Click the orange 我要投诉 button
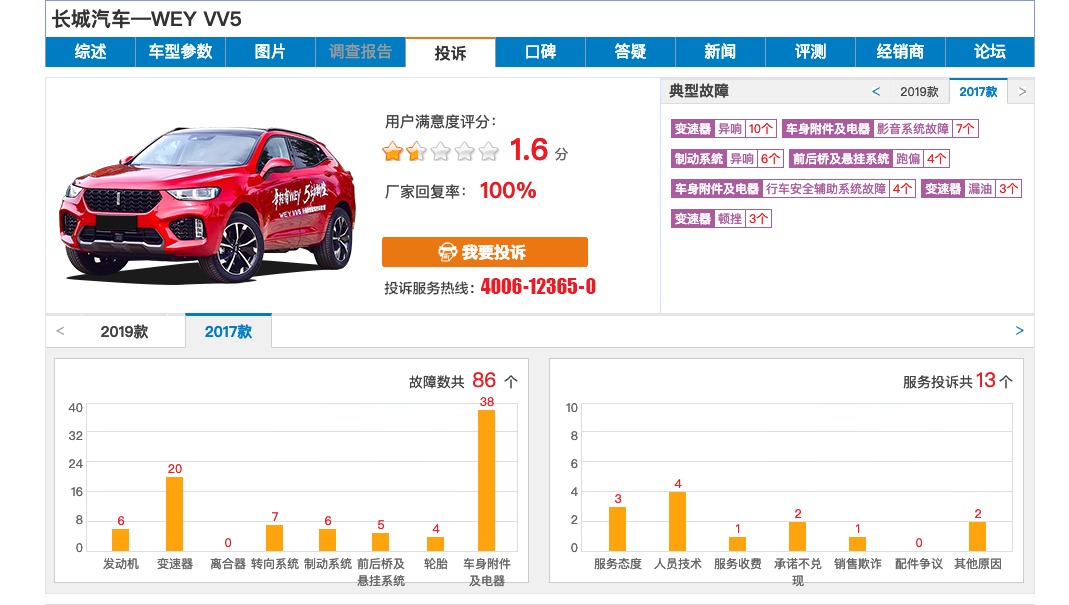The image size is (1069, 605). 485,252
